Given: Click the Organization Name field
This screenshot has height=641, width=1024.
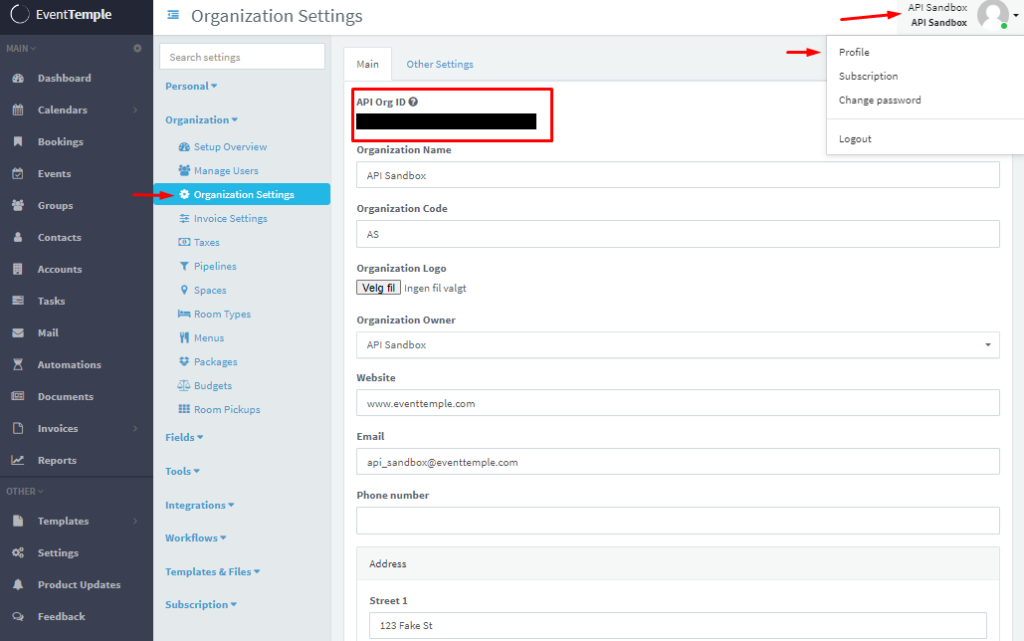Looking at the screenshot, I should click(677, 175).
